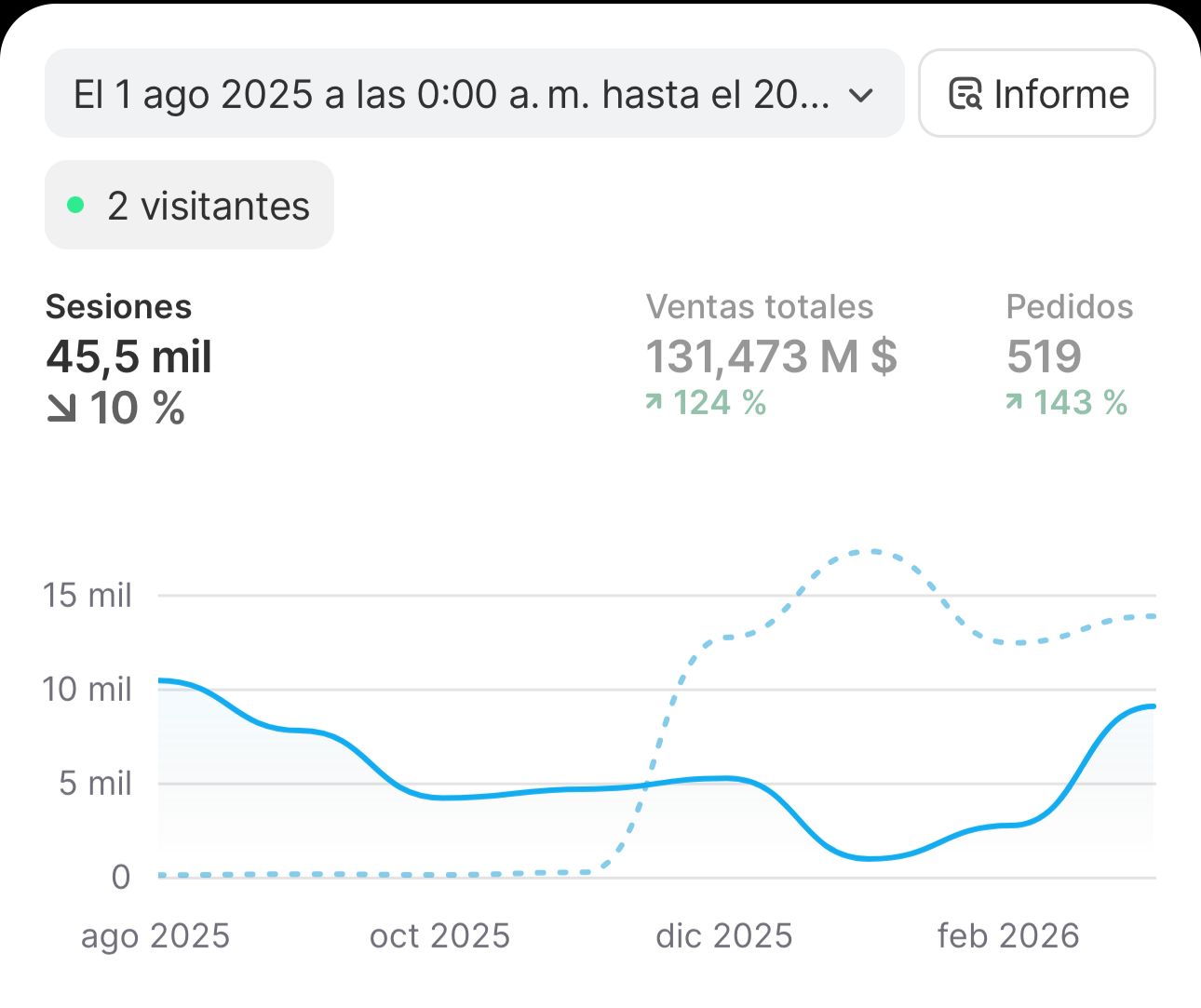Open the date range dropdown
The image size is (1201, 1008).
474,93
